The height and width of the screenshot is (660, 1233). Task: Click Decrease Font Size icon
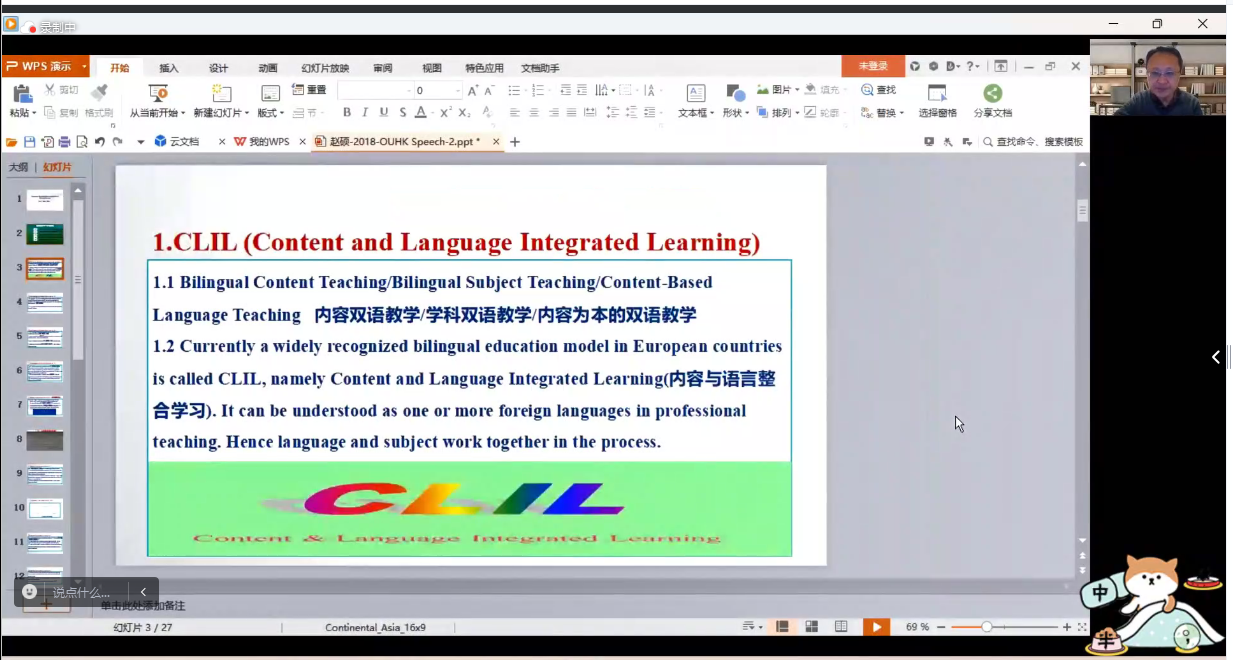489,91
